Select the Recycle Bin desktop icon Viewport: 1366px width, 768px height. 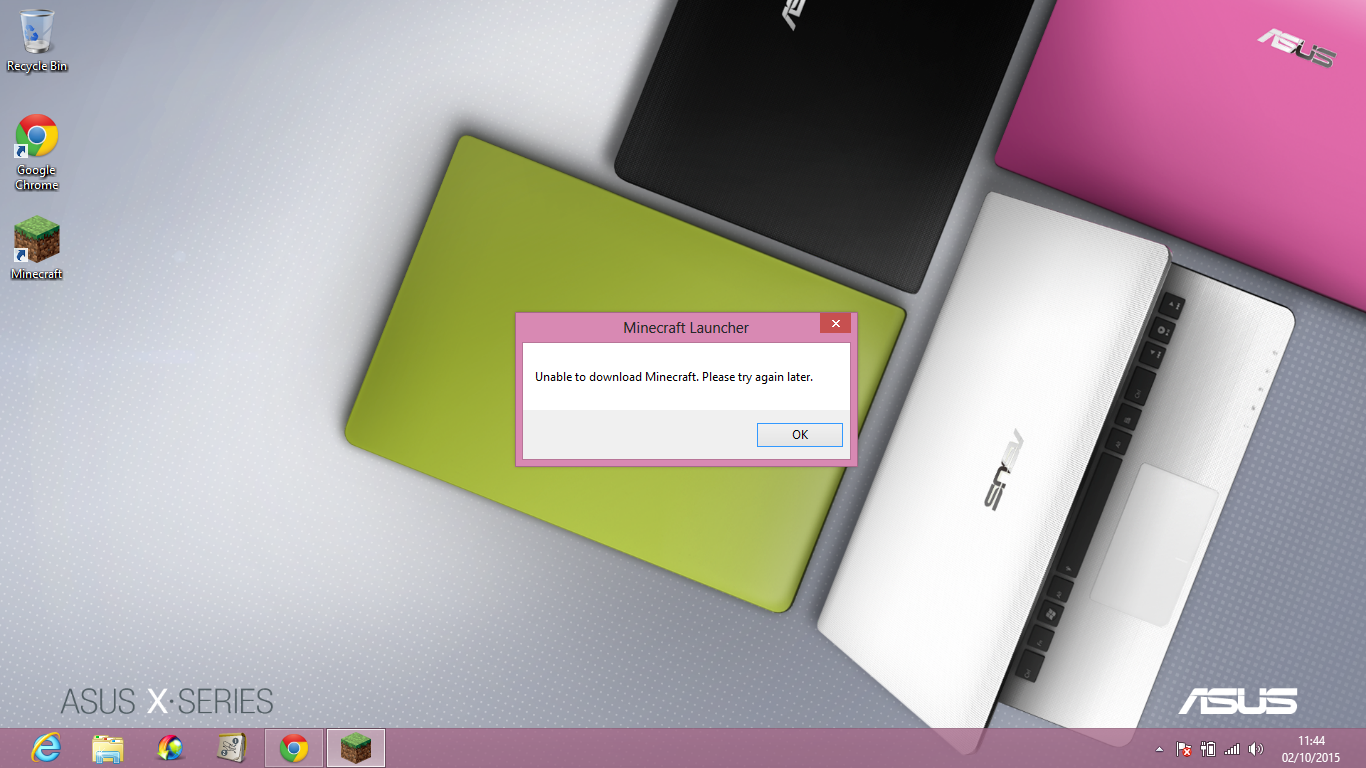[x=37, y=41]
